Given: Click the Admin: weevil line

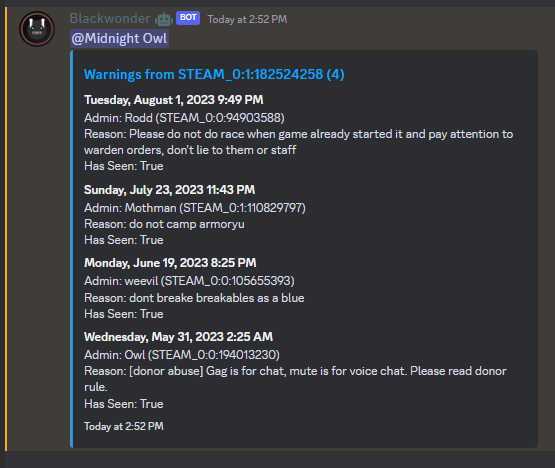Looking at the screenshot, I should (189, 281).
